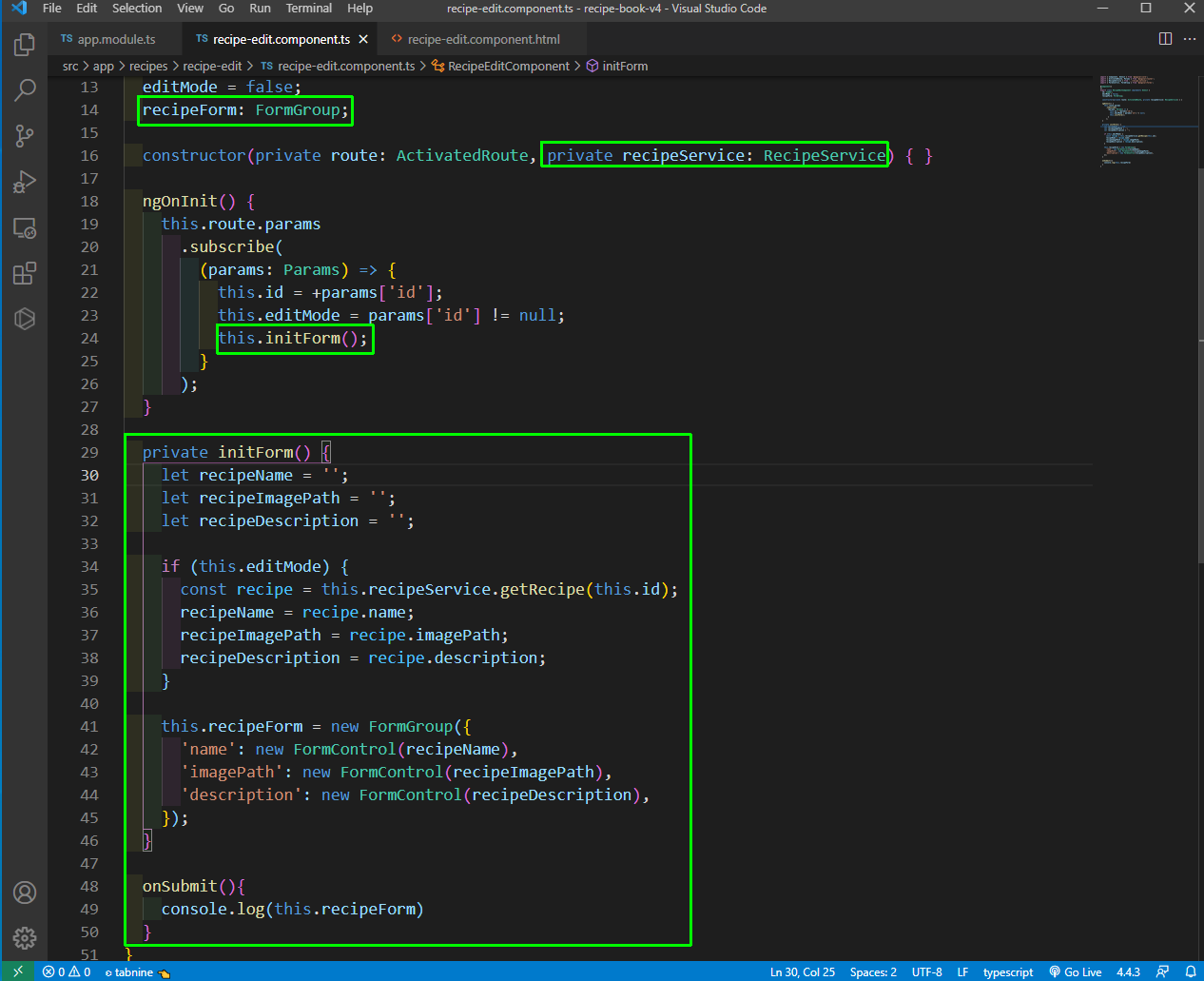The height and width of the screenshot is (981, 1204).
Task: Open the Extensions view
Action: pos(25,274)
